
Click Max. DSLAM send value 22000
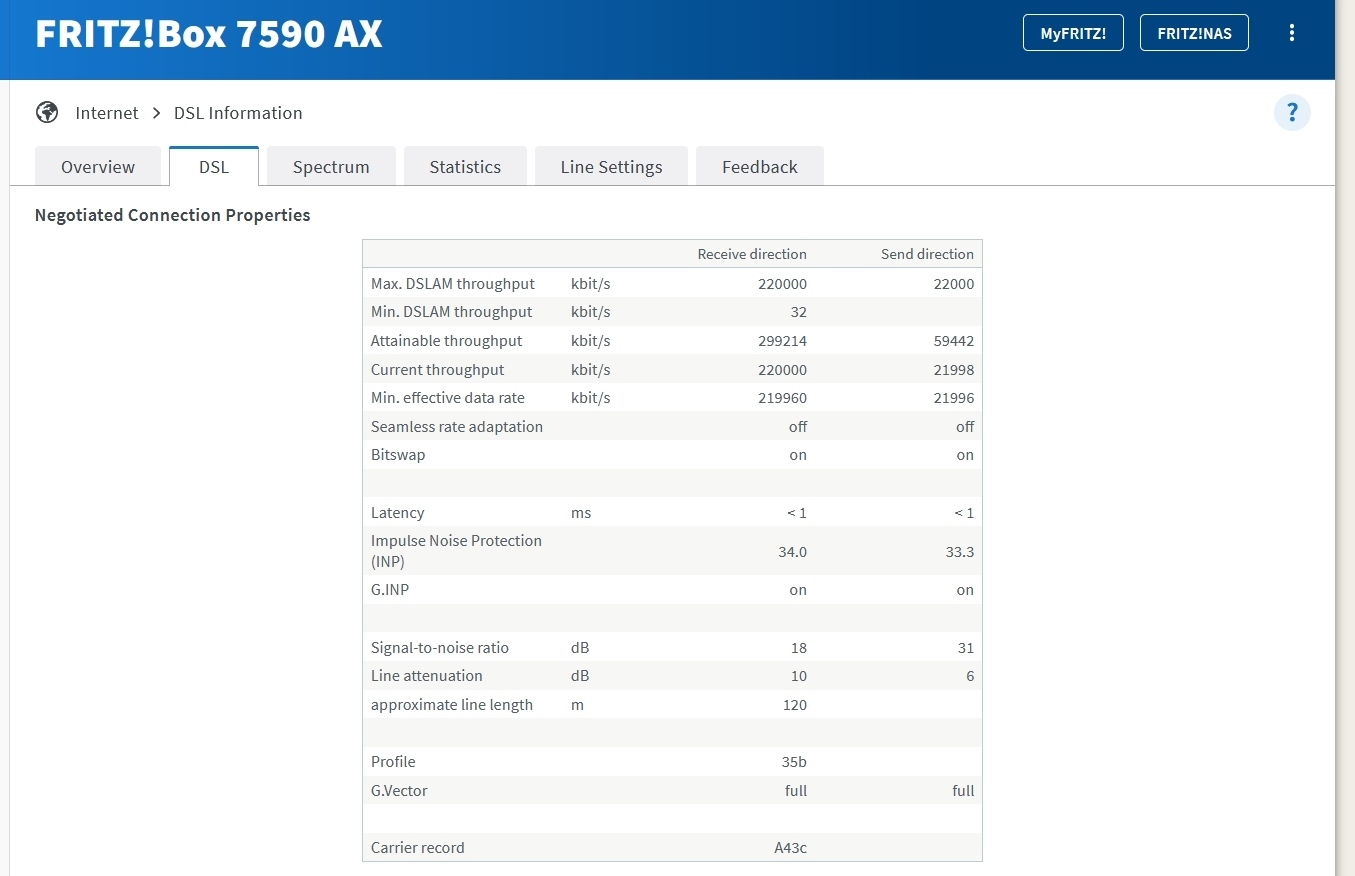pyautogui.click(x=953, y=284)
